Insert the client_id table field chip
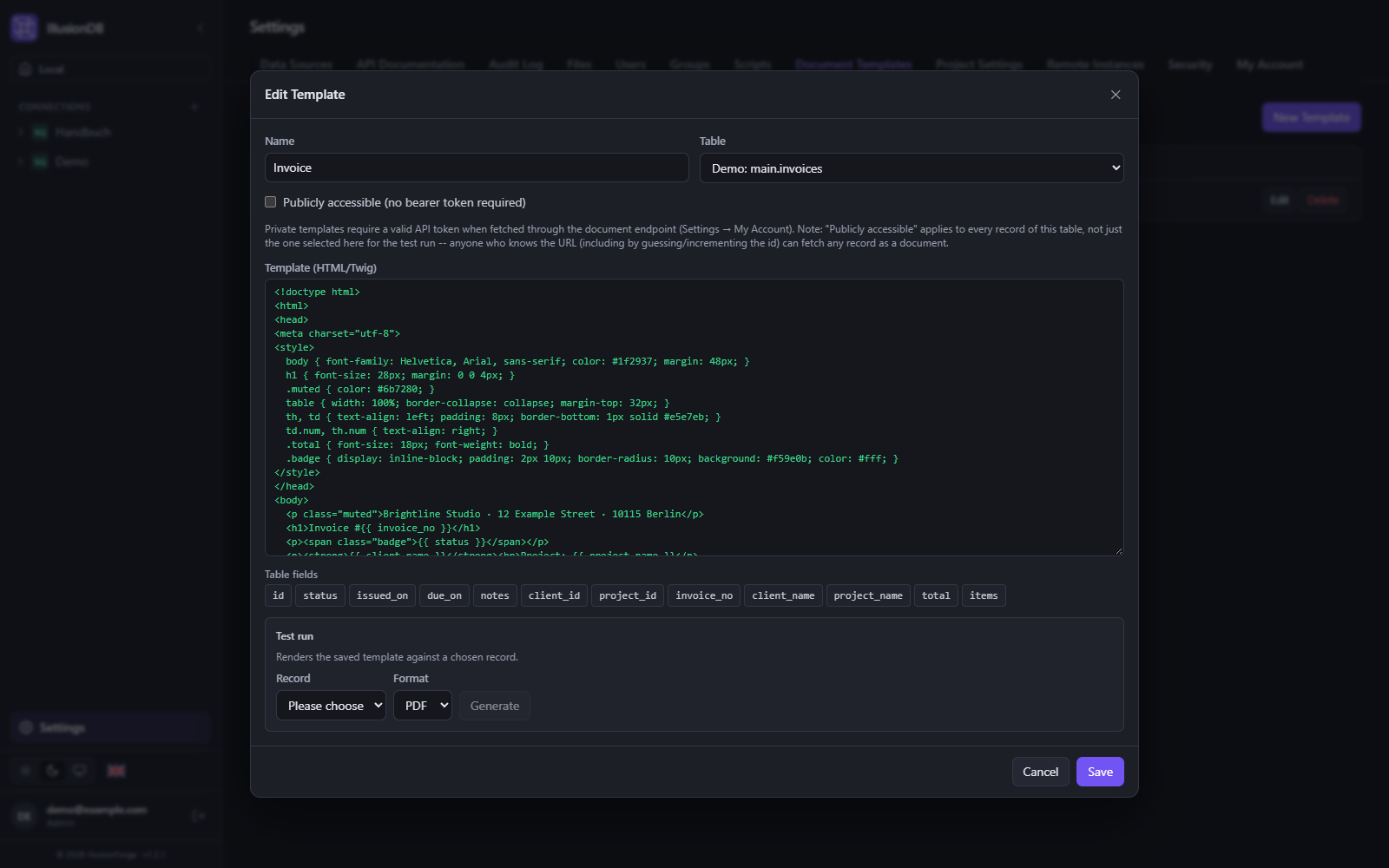Image resolution: width=1389 pixels, height=868 pixels. (x=554, y=595)
